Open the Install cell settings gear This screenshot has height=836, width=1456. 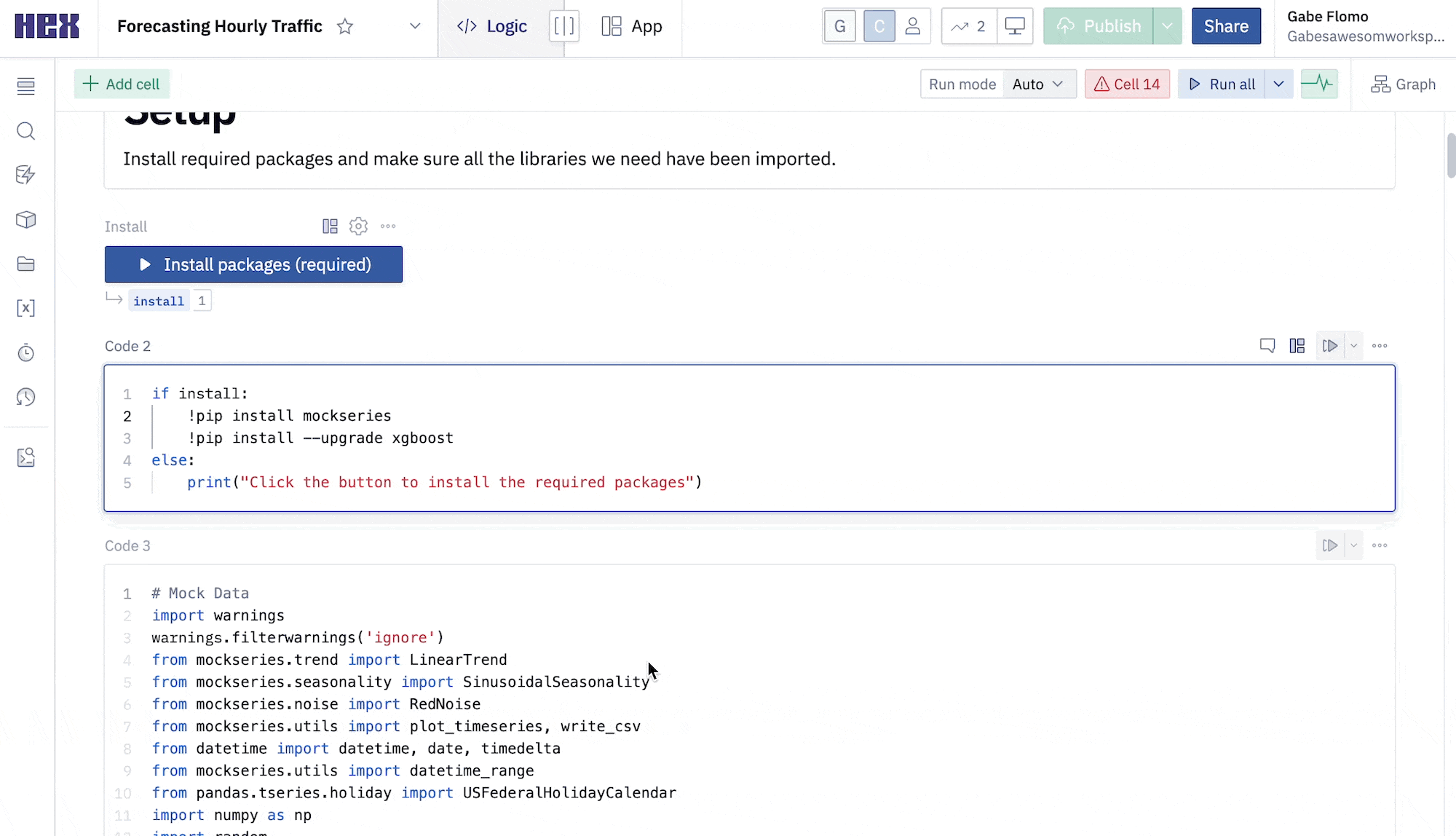click(x=358, y=226)
